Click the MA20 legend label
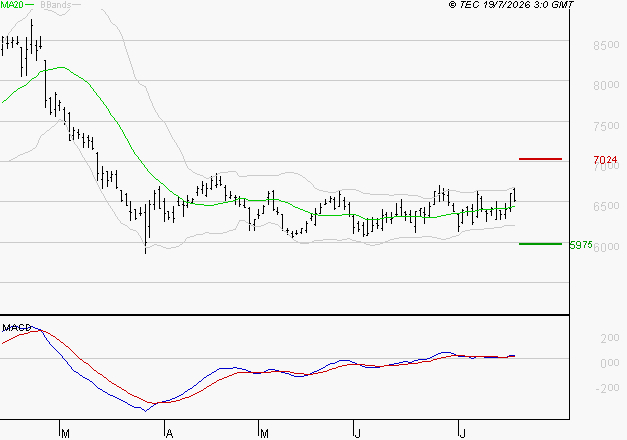The image size is (627, 440). click(12, 5)
